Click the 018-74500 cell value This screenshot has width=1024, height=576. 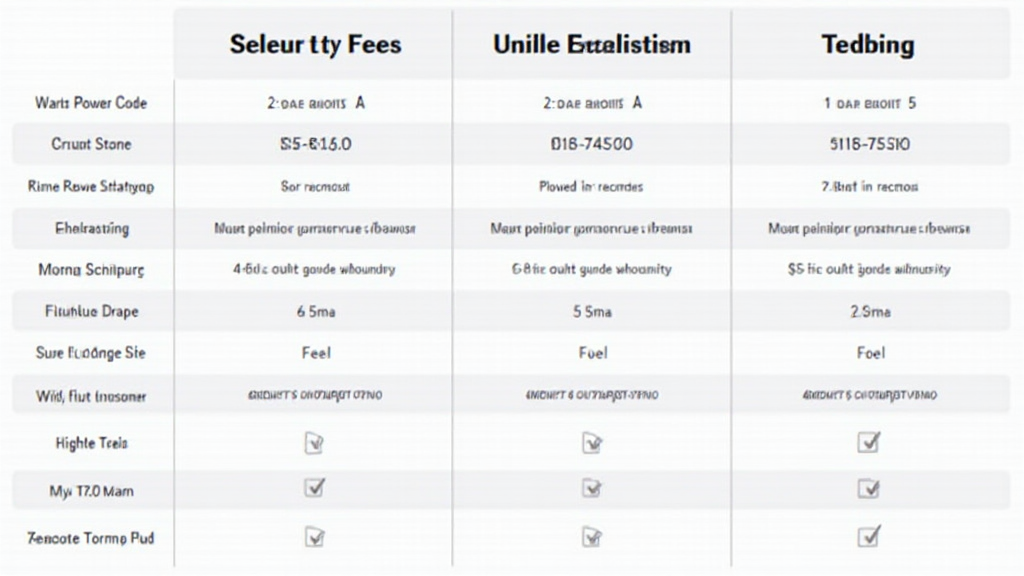tap(591, 144)
